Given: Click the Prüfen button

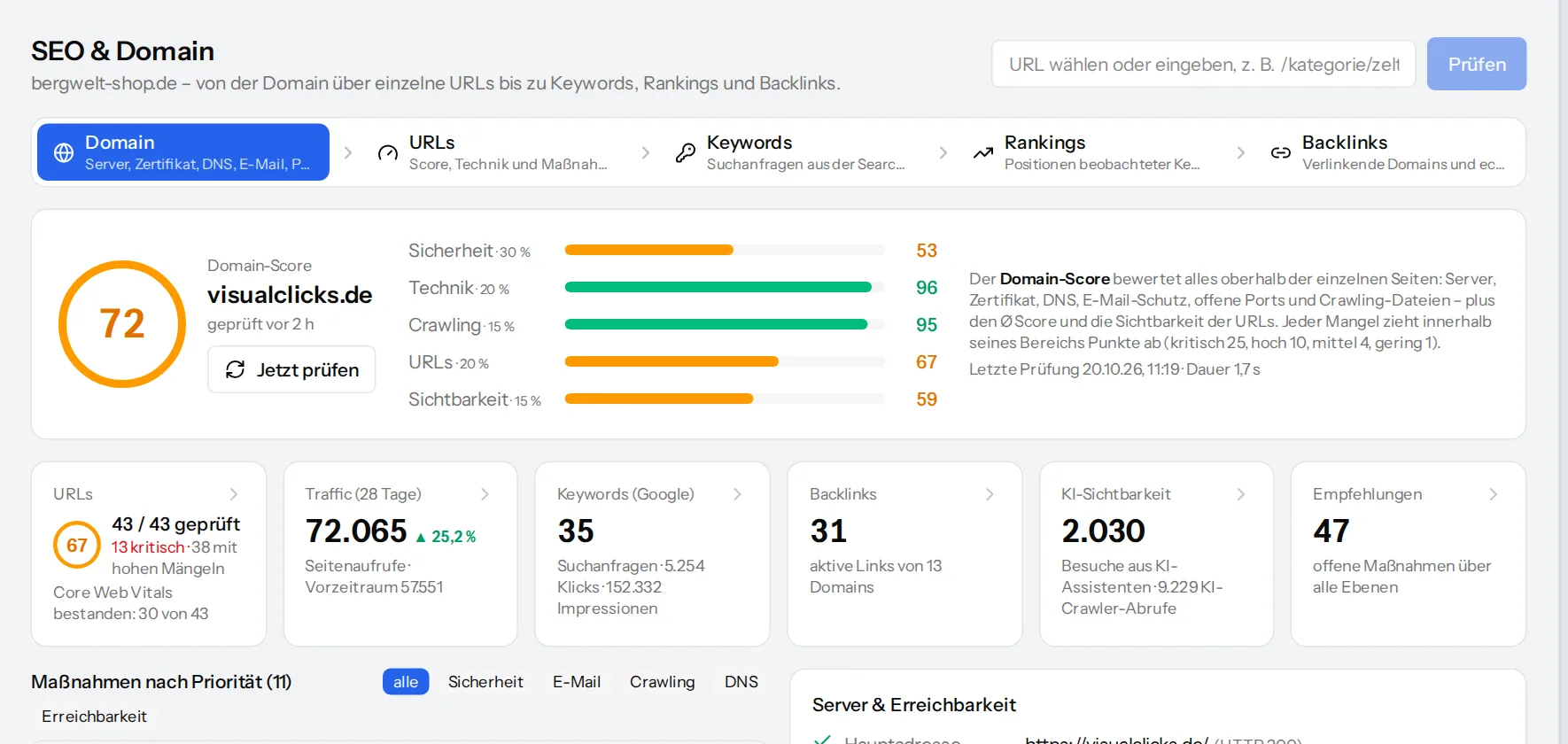Looking at the screenshot, I should [1477, 64].
